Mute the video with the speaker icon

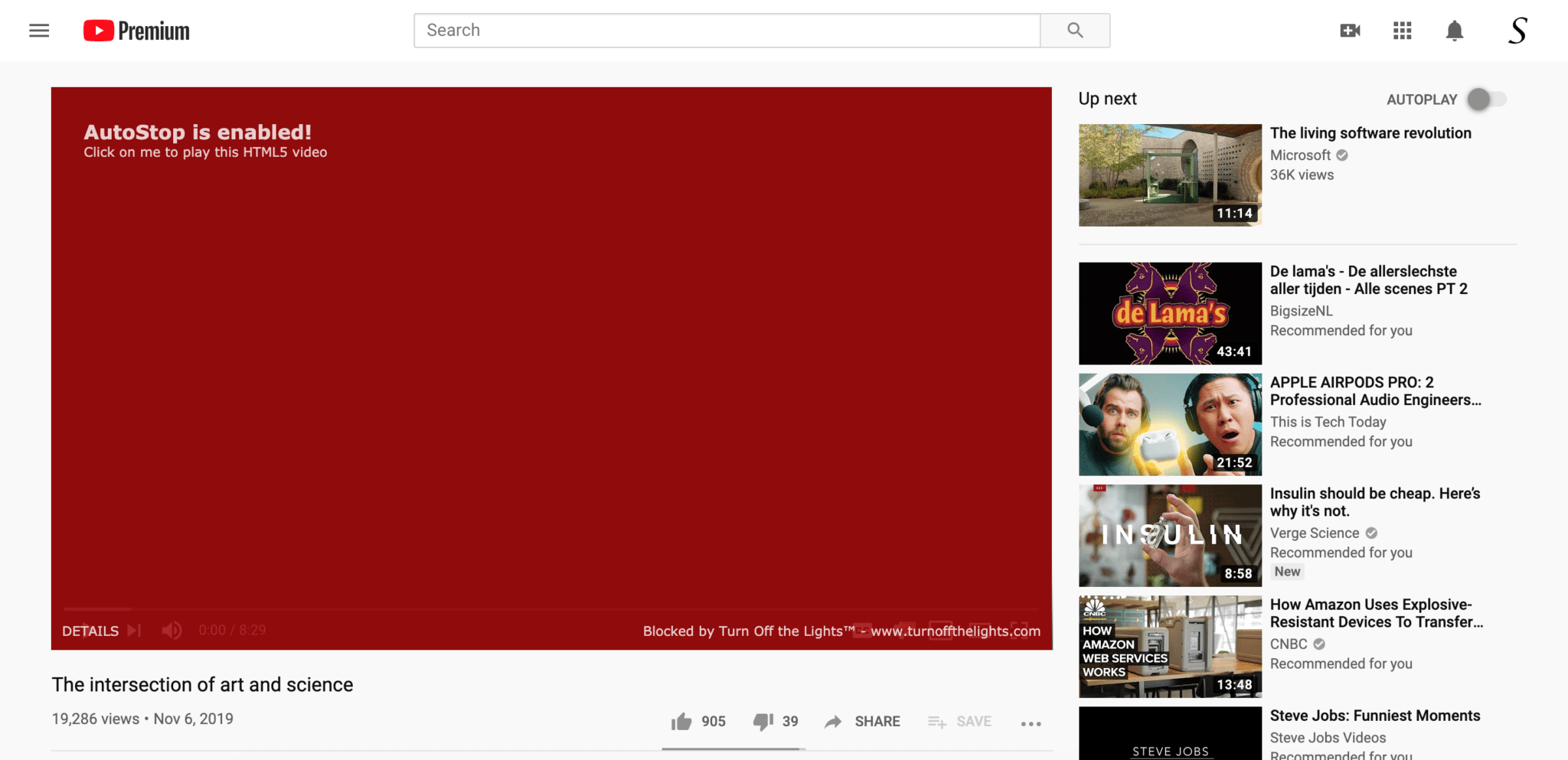point(171,630)
